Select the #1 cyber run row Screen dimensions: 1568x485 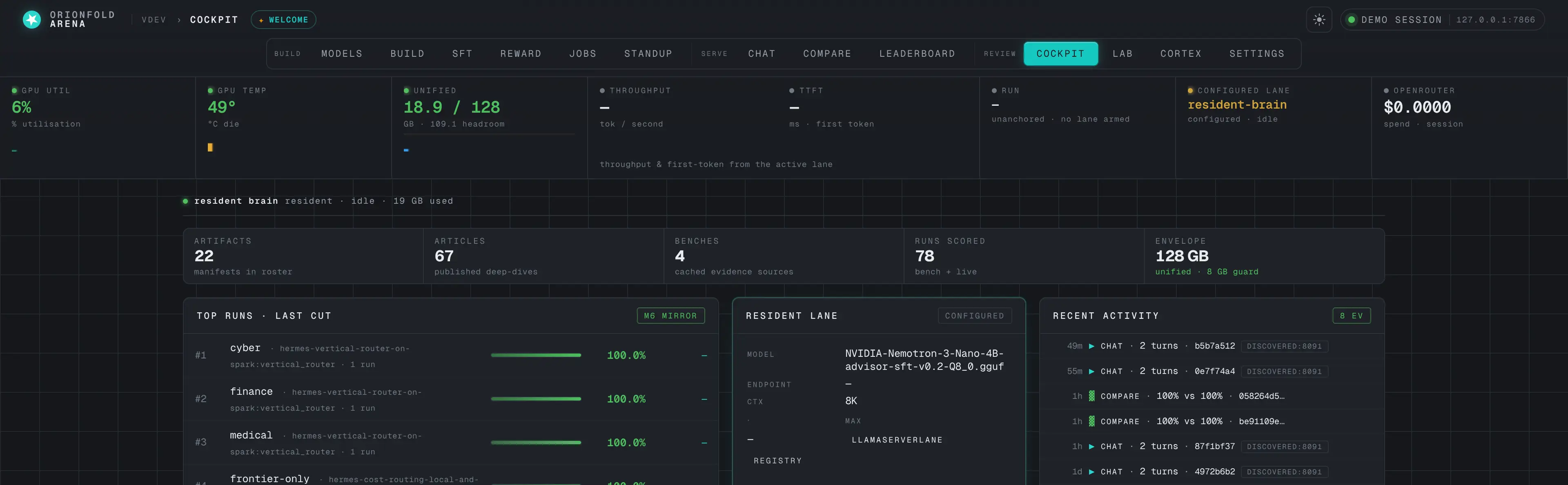coord(451,356)
